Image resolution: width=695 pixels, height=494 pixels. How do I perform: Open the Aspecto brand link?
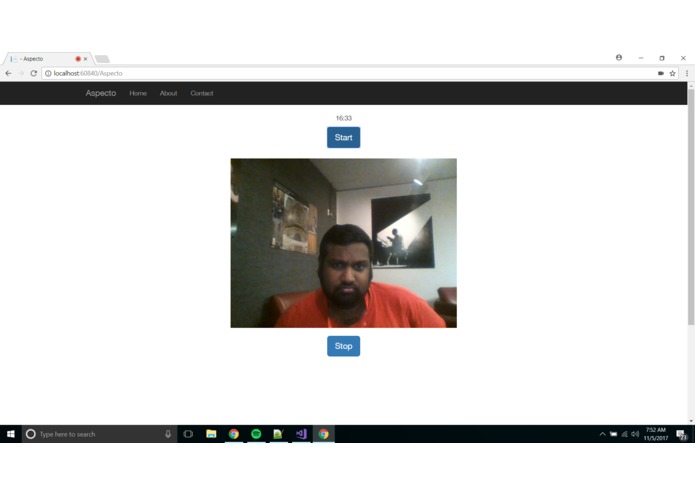coord(101,93)
